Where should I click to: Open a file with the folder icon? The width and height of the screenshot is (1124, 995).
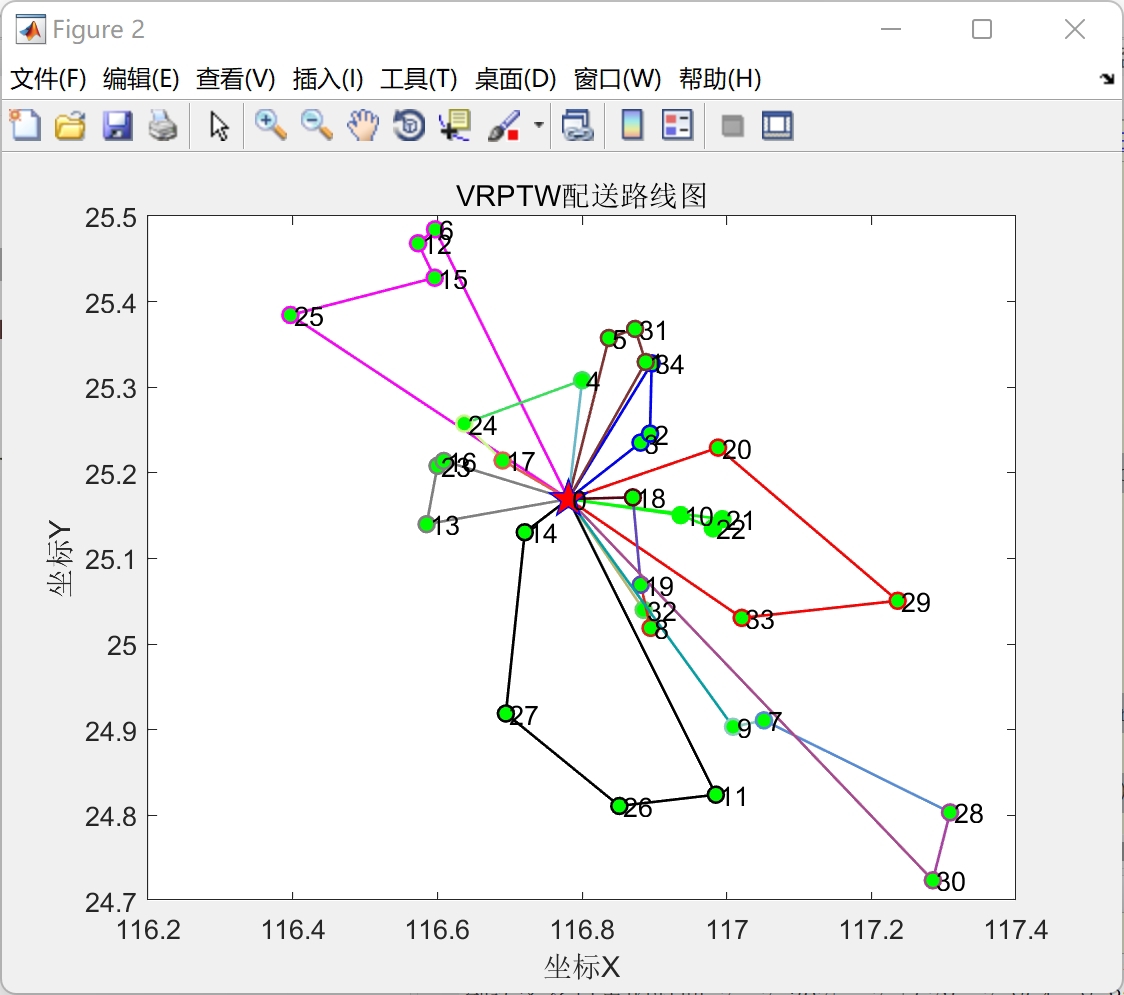tap(70, 125)
